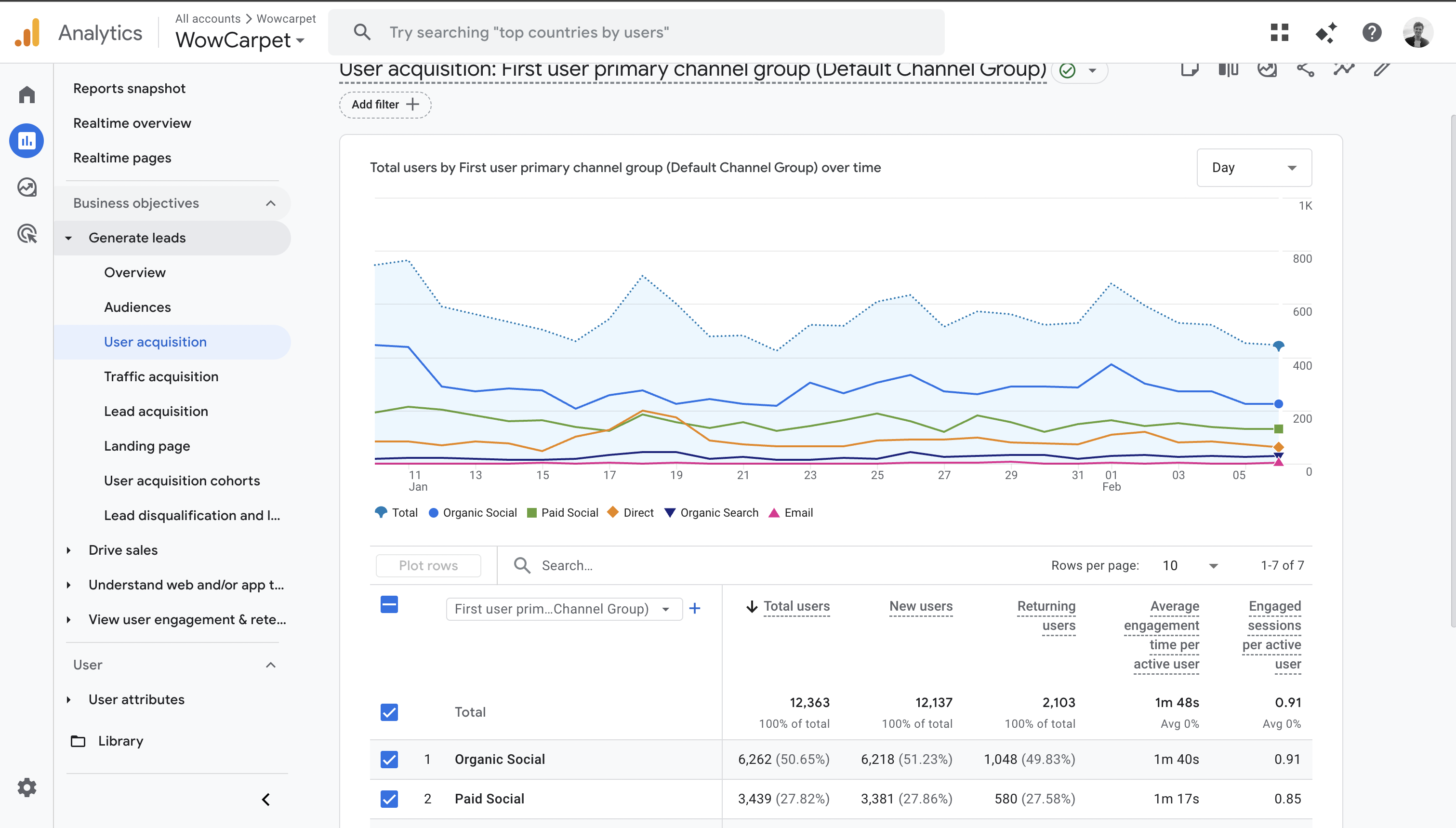Screen dimensions: 1456x828
Task: Click the help question mark icon
Action: 1371,32
